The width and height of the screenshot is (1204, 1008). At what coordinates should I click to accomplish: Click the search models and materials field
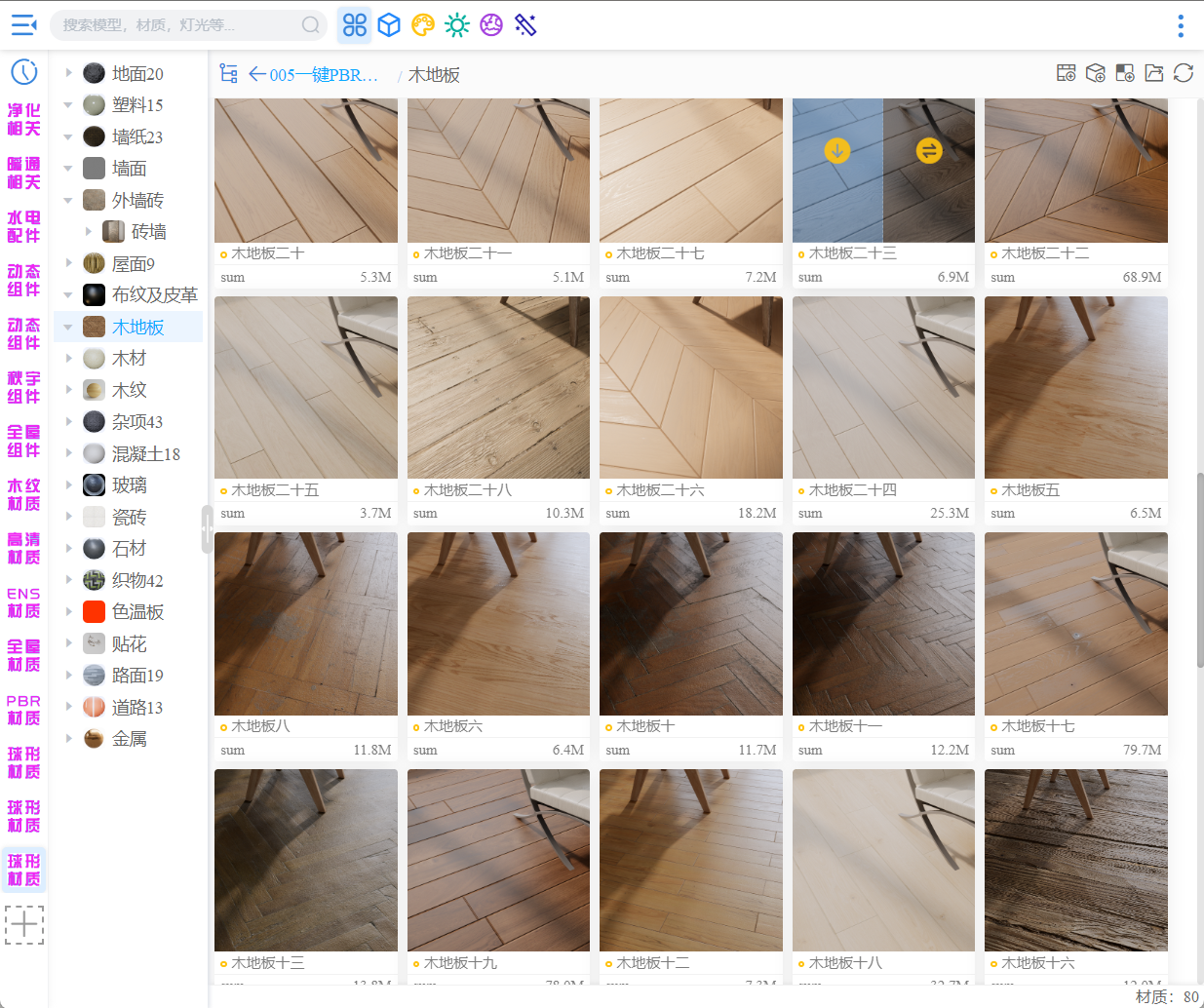(x=180, y=25)
